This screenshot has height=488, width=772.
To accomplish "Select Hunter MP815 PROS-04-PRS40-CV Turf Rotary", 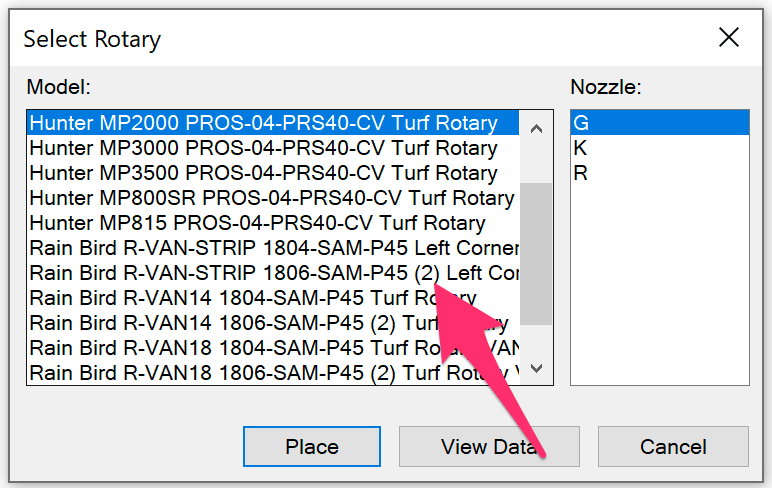I will 273,223.
